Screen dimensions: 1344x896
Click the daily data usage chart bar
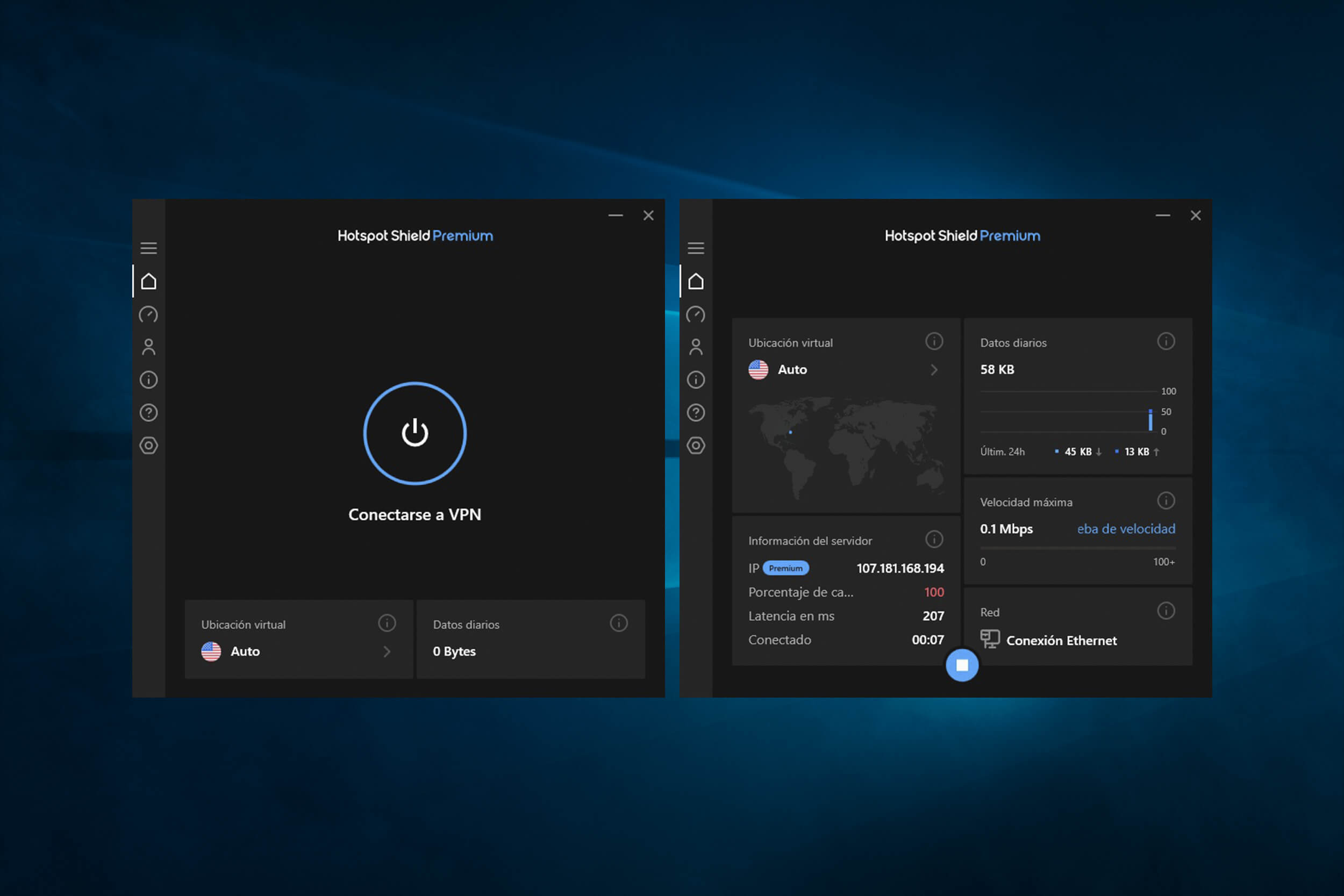[x=1150, y=420]
